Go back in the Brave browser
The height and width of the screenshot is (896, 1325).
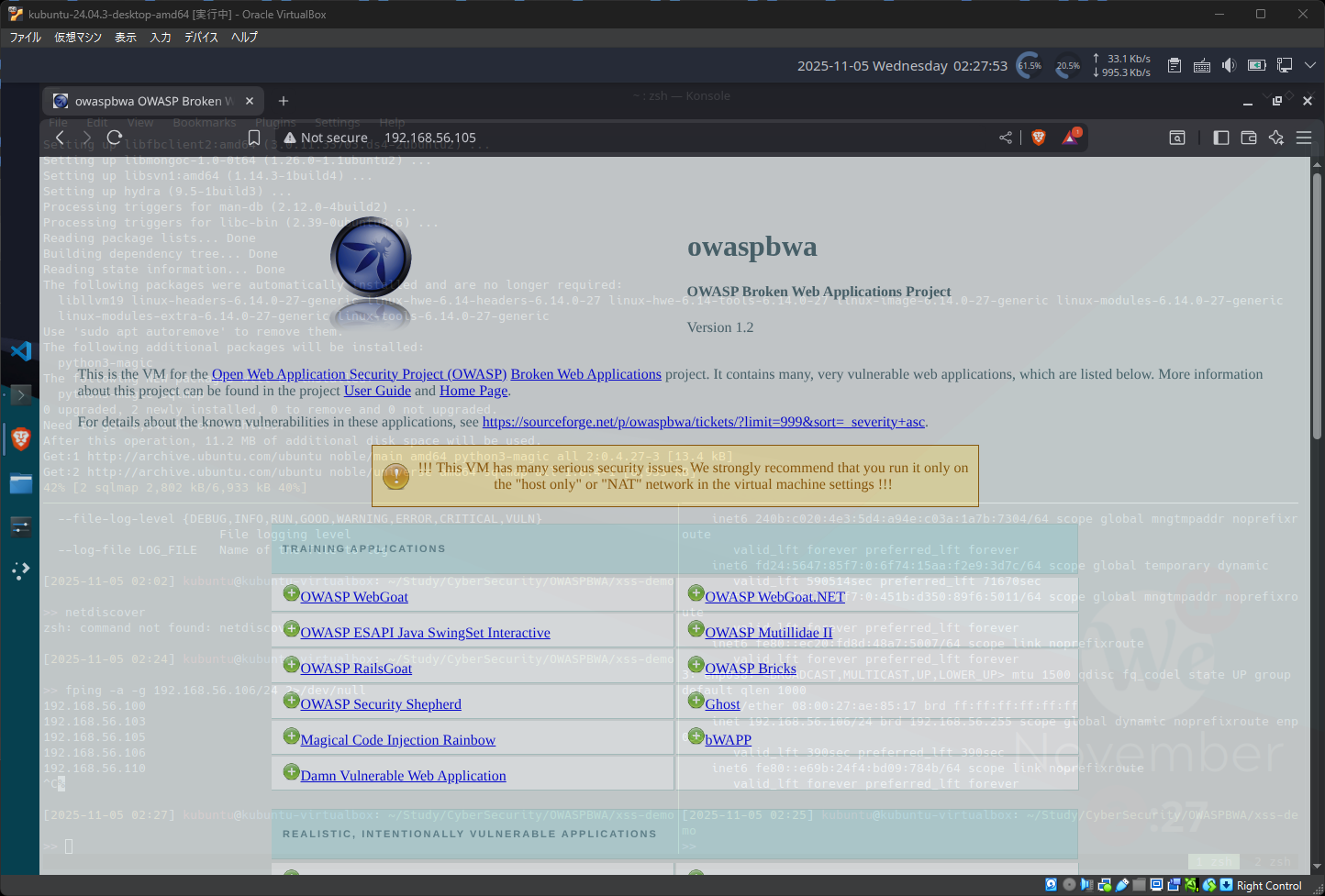point(60,138)
